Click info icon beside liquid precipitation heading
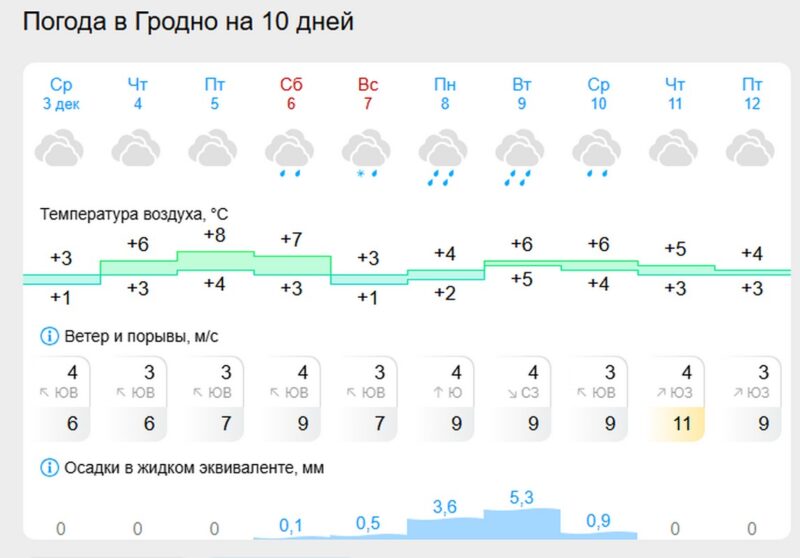The image size is (800, 558). click(48, 467)
